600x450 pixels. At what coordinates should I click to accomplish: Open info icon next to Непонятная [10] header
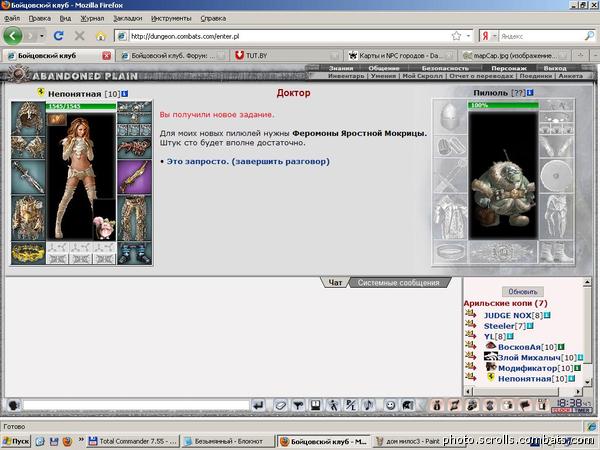(x=125, y=93)
